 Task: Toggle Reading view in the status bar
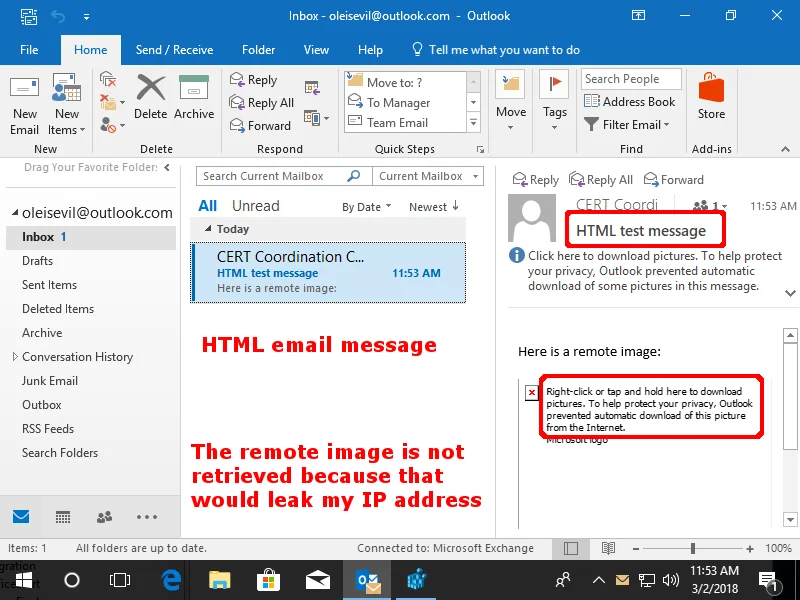pyautogui.click(x=608, y=548)
